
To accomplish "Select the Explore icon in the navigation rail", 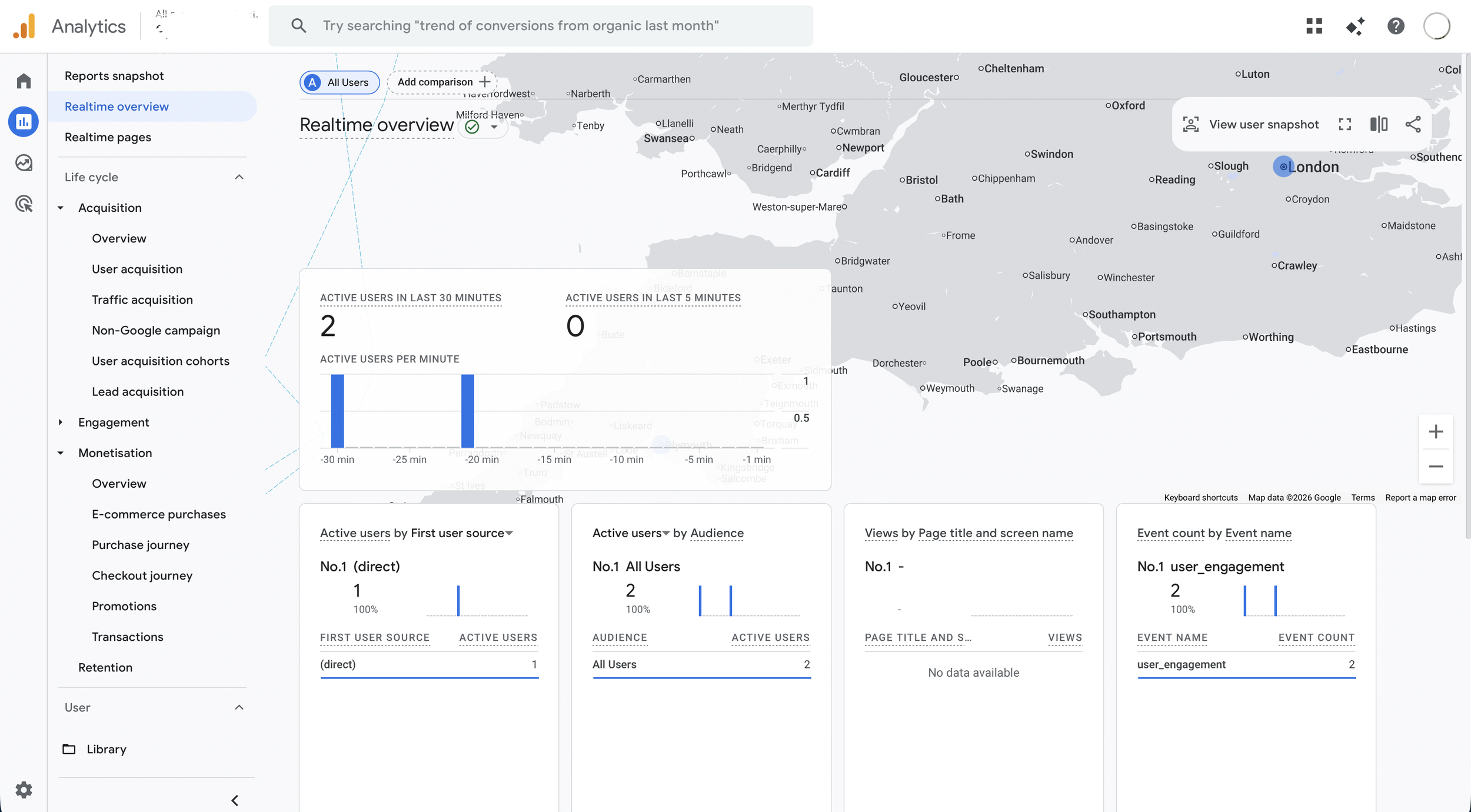I will (24, 163).
